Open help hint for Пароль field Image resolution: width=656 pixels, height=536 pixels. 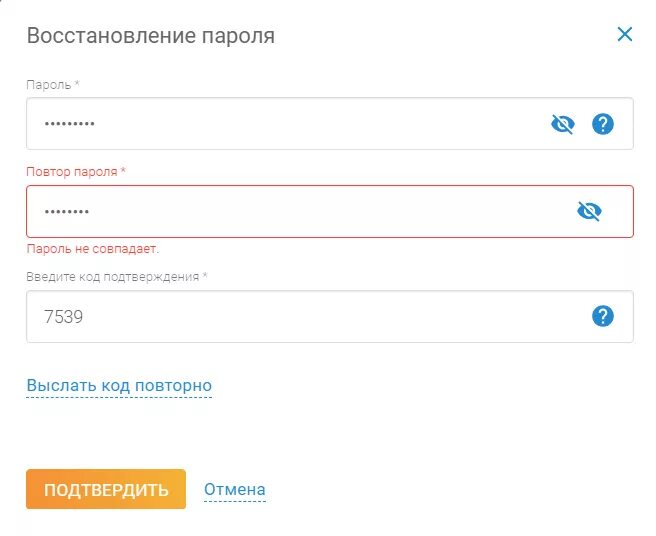tap(602, 124)
